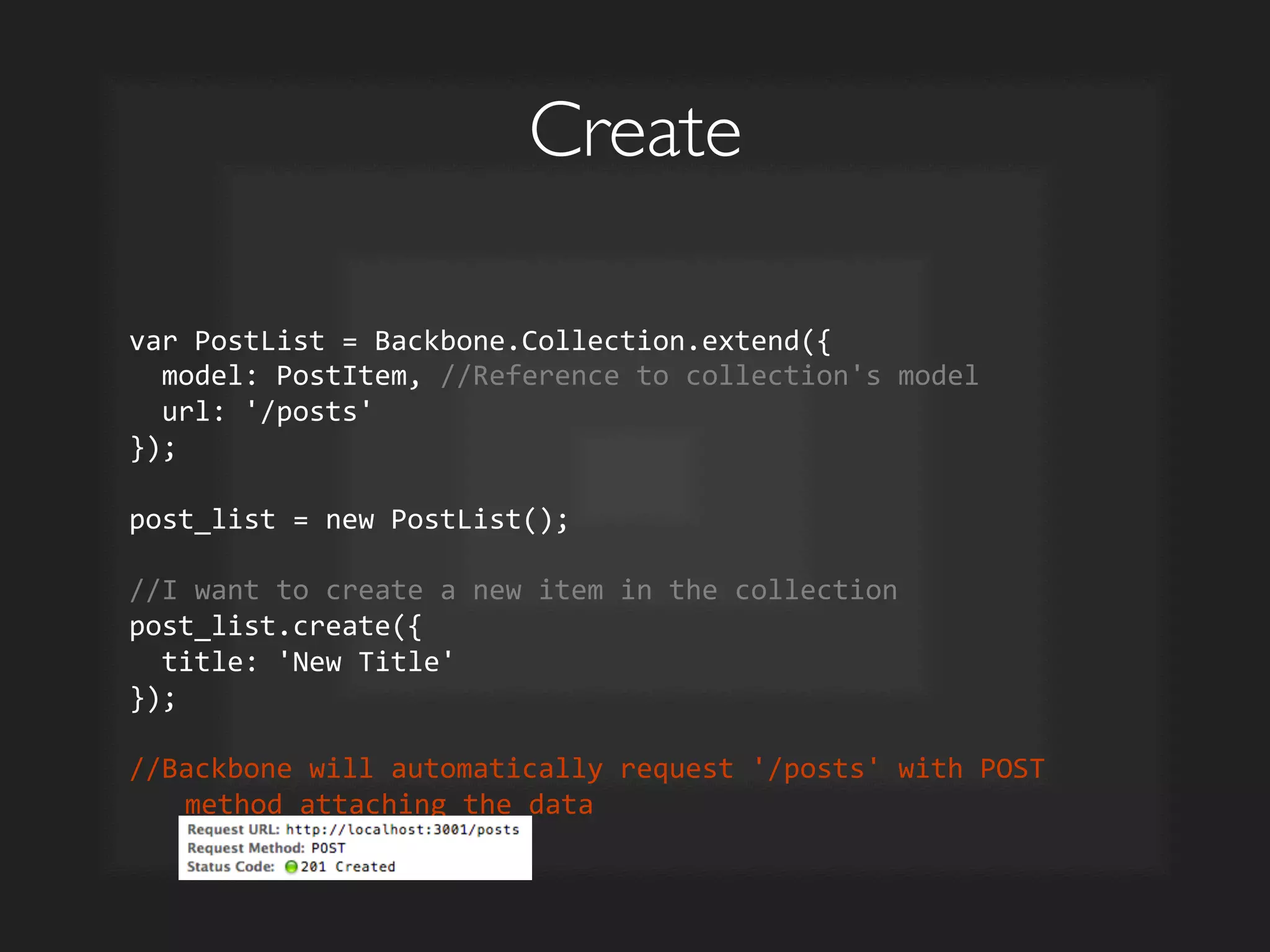Click the orange 'method attaching the data' line
The width and height of the screenshot is (1270, 952).
[x=389, y=804]
